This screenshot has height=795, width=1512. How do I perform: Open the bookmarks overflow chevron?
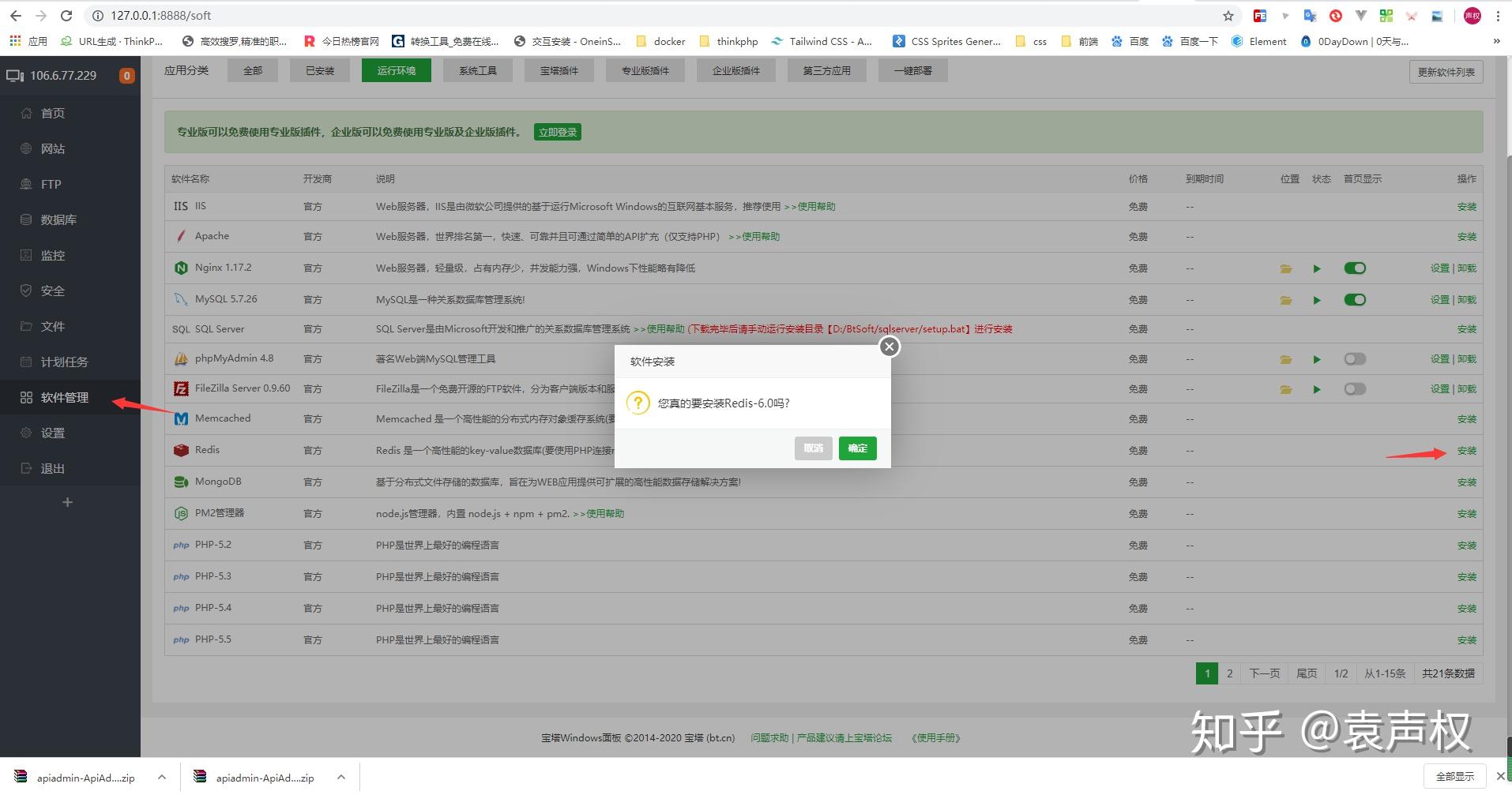[1496, 41]
